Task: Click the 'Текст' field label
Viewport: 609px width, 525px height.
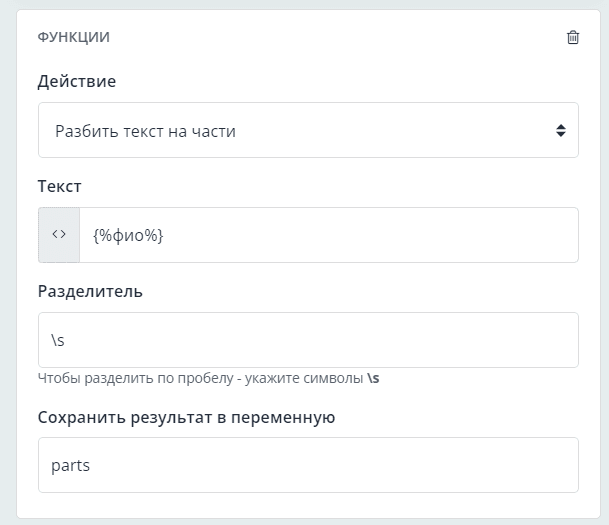Action: coord(60,186)
